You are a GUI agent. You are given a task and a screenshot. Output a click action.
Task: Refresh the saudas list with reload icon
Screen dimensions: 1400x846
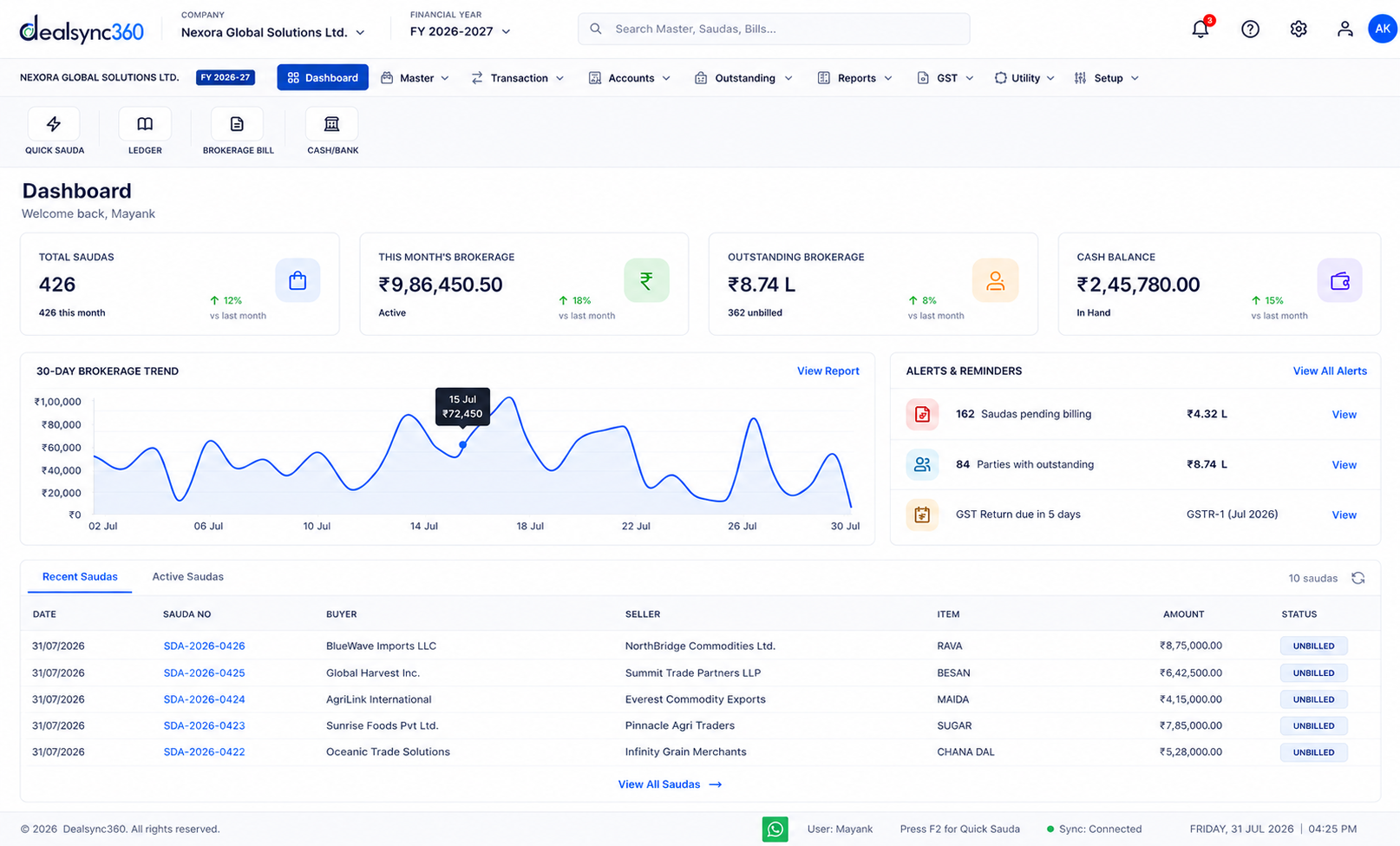coord(1358,578)
